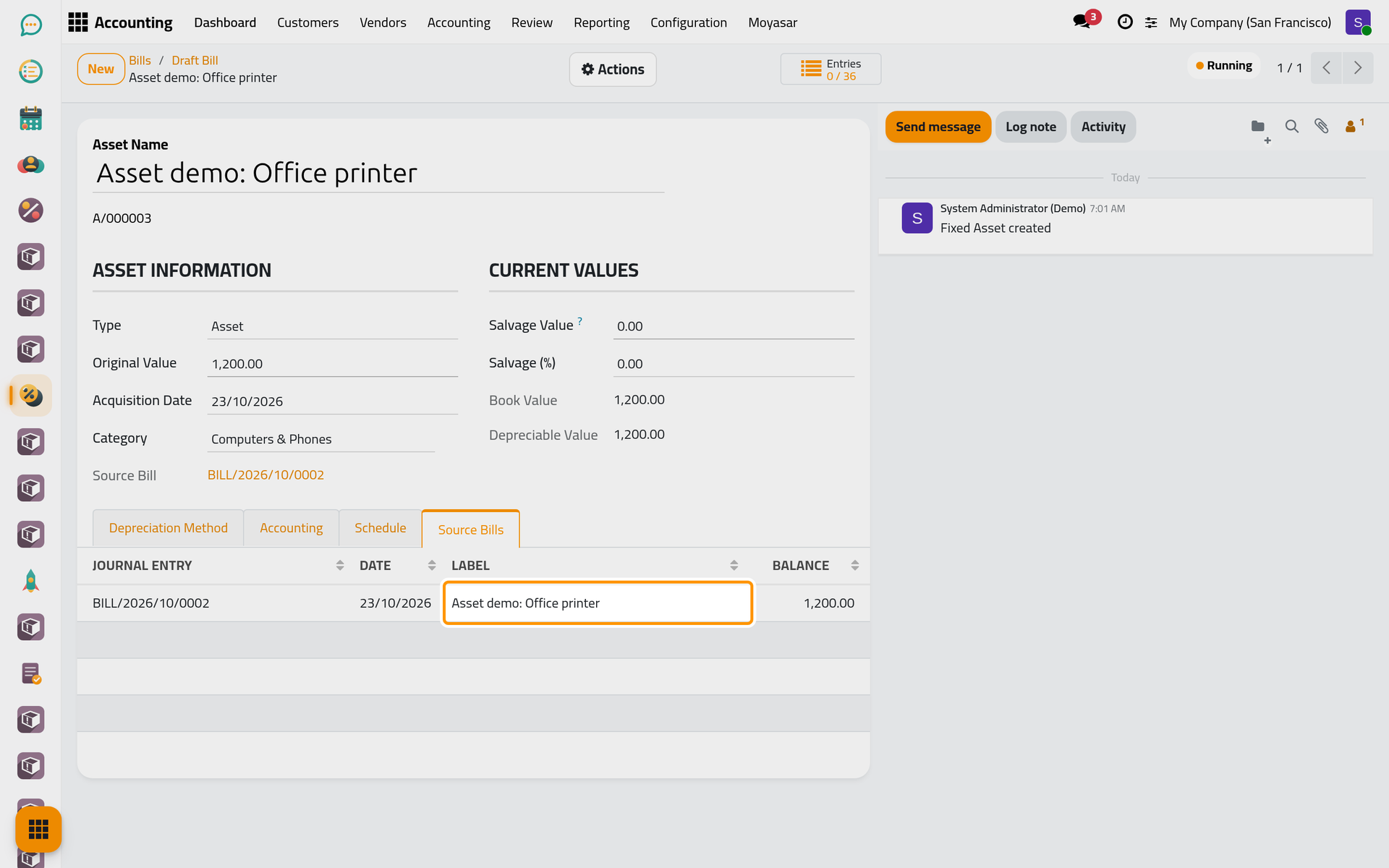
Task: Click the user avatar in top right
Action: point(1358,22)
